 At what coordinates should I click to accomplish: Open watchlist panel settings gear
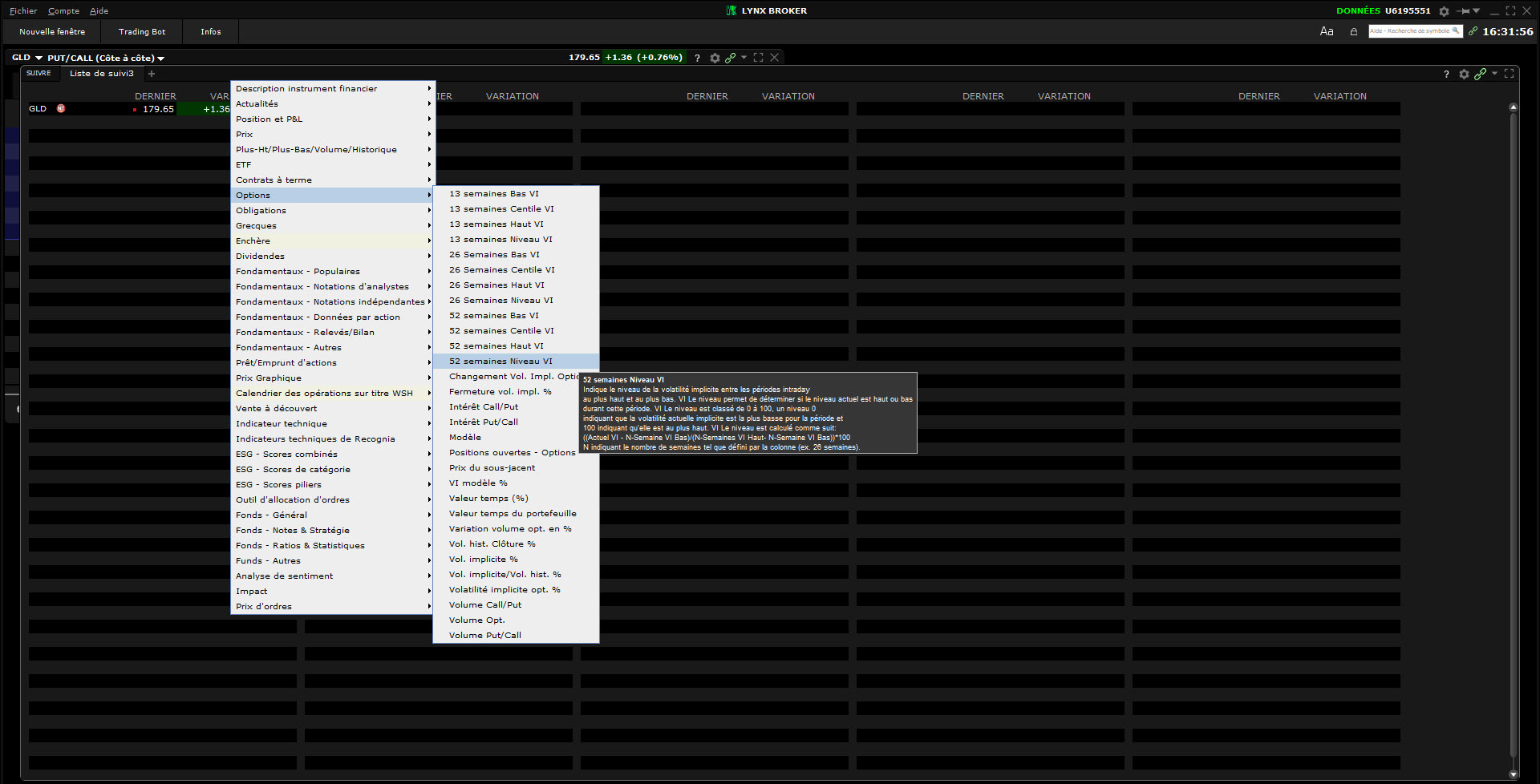click(x=1464, y=74)
